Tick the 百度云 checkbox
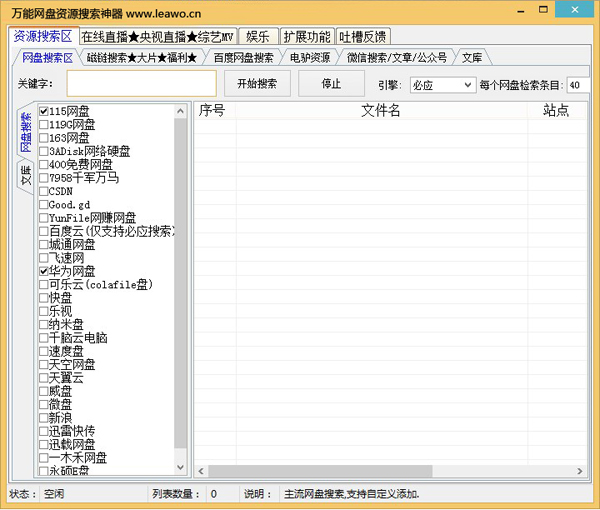This screenshot has height=510, width=600. [43, 231]
